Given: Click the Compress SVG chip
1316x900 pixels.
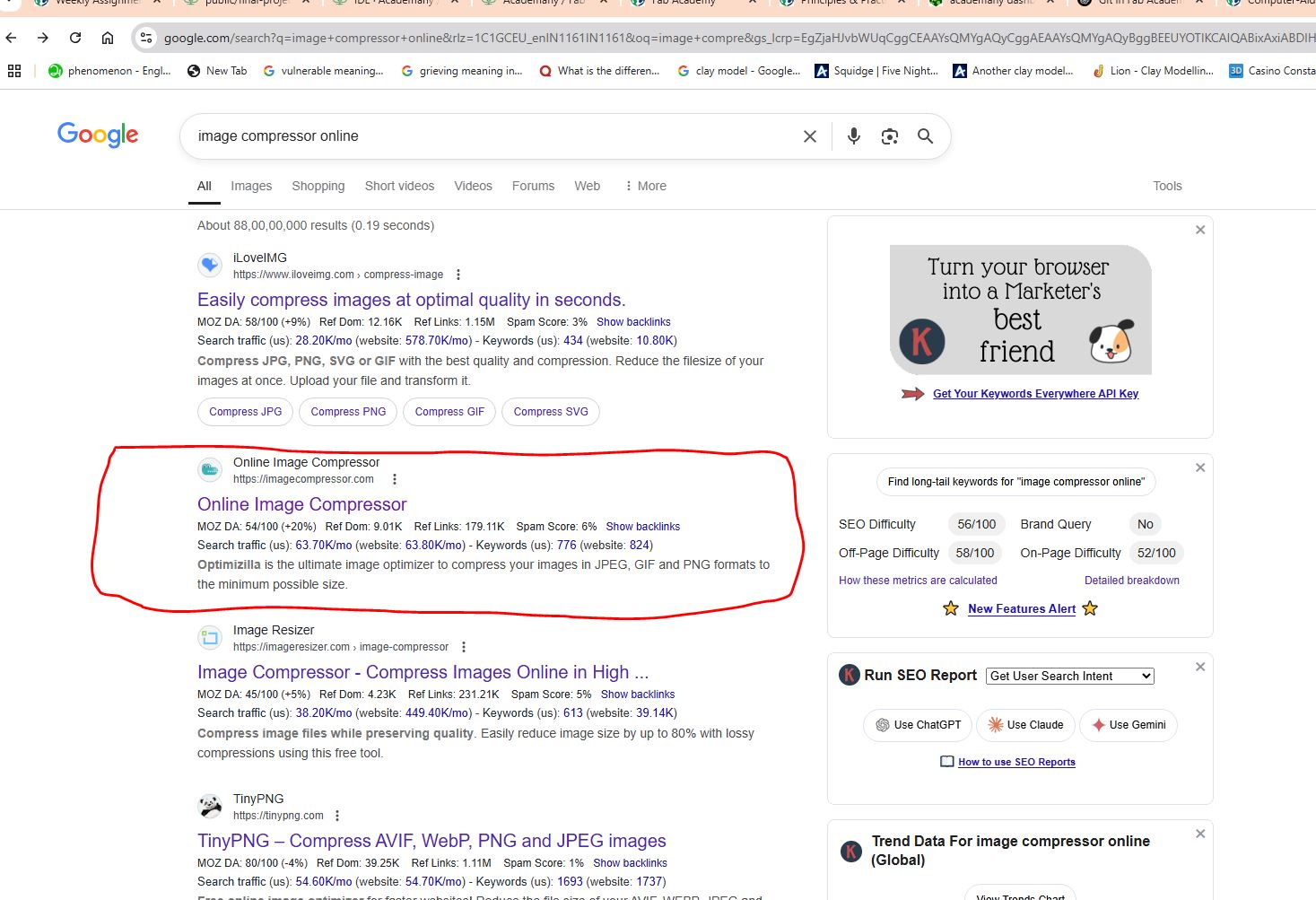Looking at the screenshot, I should click(x=551, y=412).
